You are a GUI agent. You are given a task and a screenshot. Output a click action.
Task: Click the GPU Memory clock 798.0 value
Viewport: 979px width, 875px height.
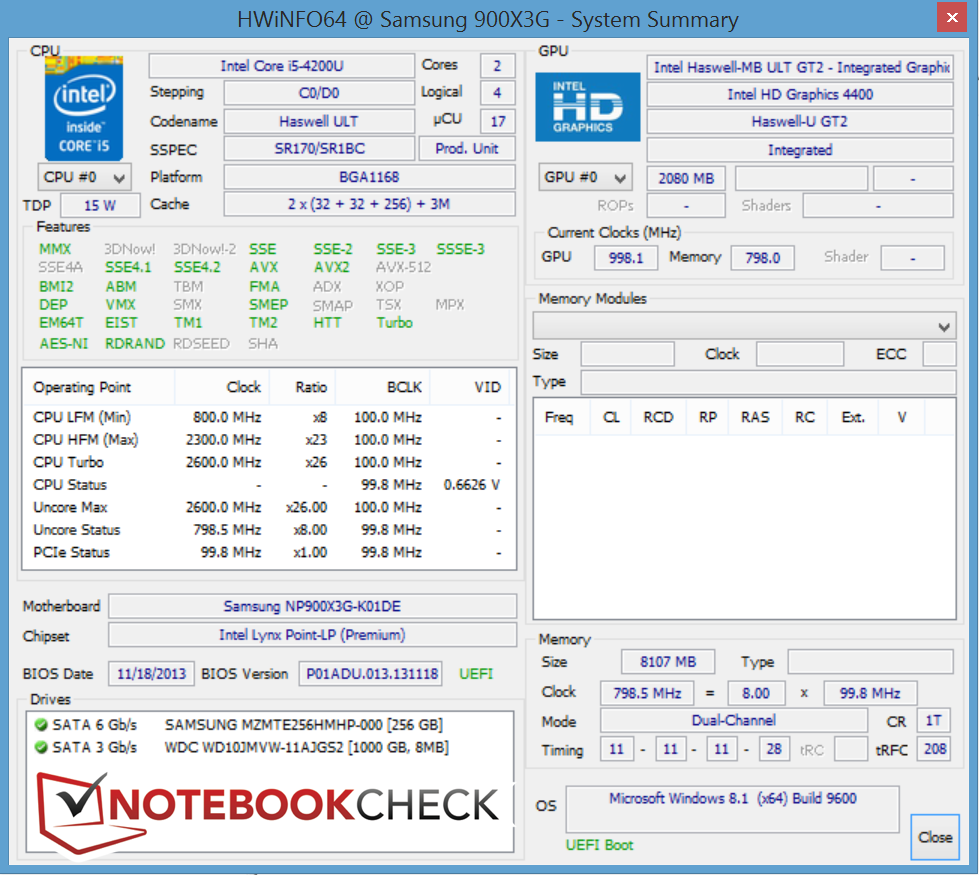coord(762,258)
